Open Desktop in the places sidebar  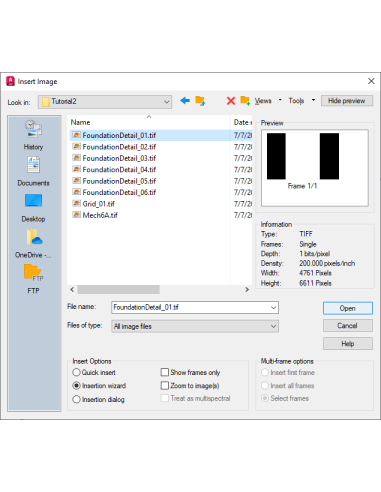pyautogui.click(x=33, y=208)
